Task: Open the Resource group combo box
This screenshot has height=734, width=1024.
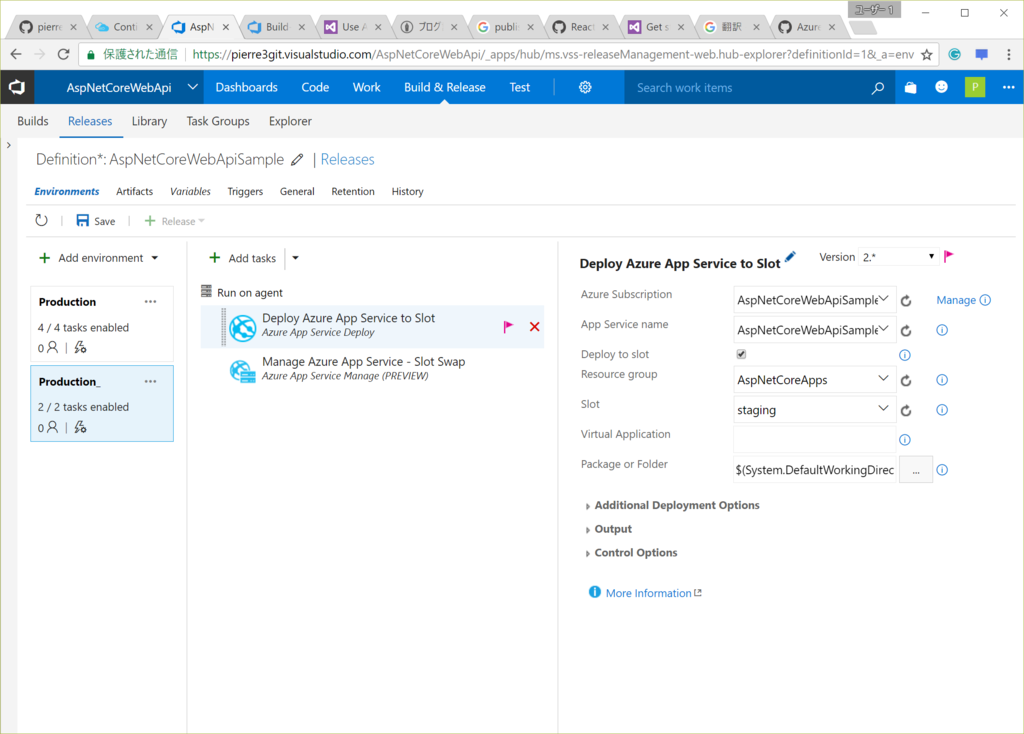Action: (x=814, y=379)
